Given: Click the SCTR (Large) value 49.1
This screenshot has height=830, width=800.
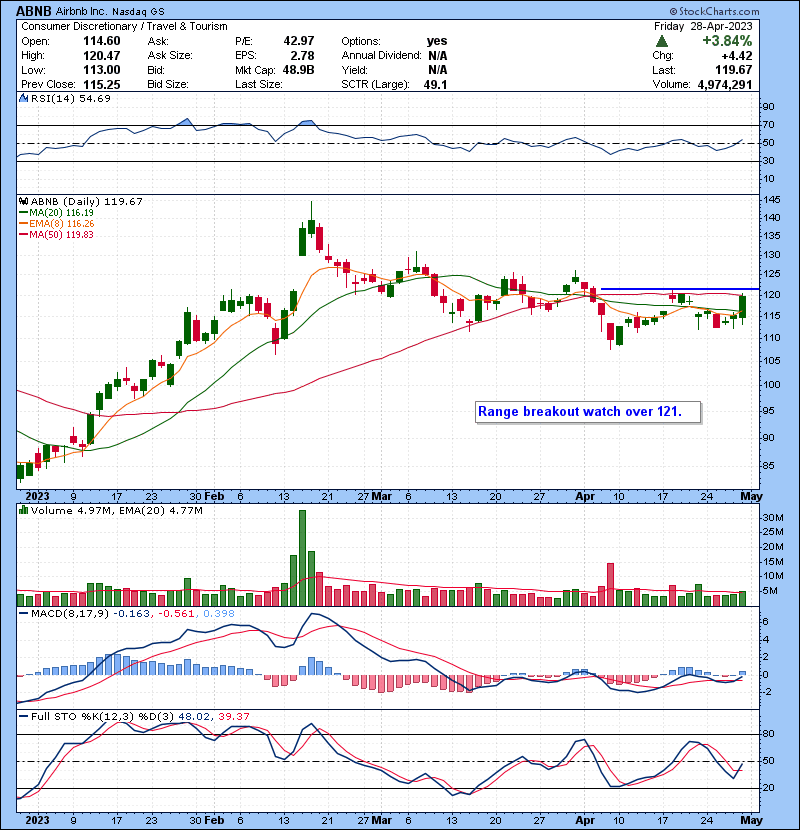Looking at the screenshot, I should [435, 84].
